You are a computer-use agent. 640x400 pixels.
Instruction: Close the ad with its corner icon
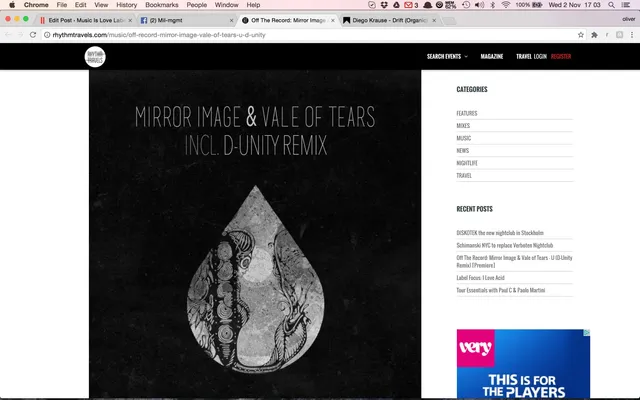tap(587, 333)
